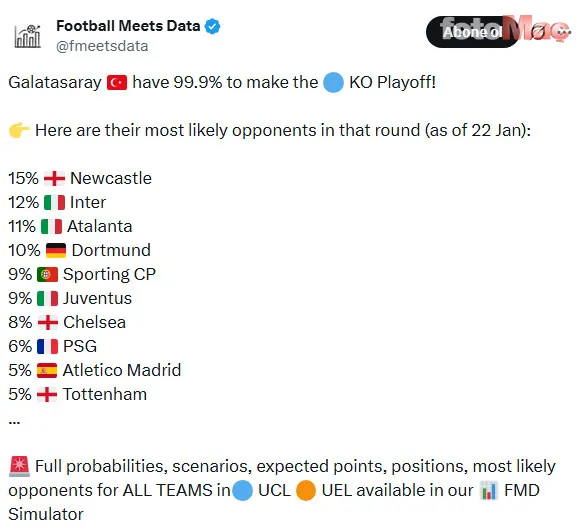The height and width of the screenshot is (529, 585).
Task: Click the orange circle before UEL
Action: (x=306, y=490)
